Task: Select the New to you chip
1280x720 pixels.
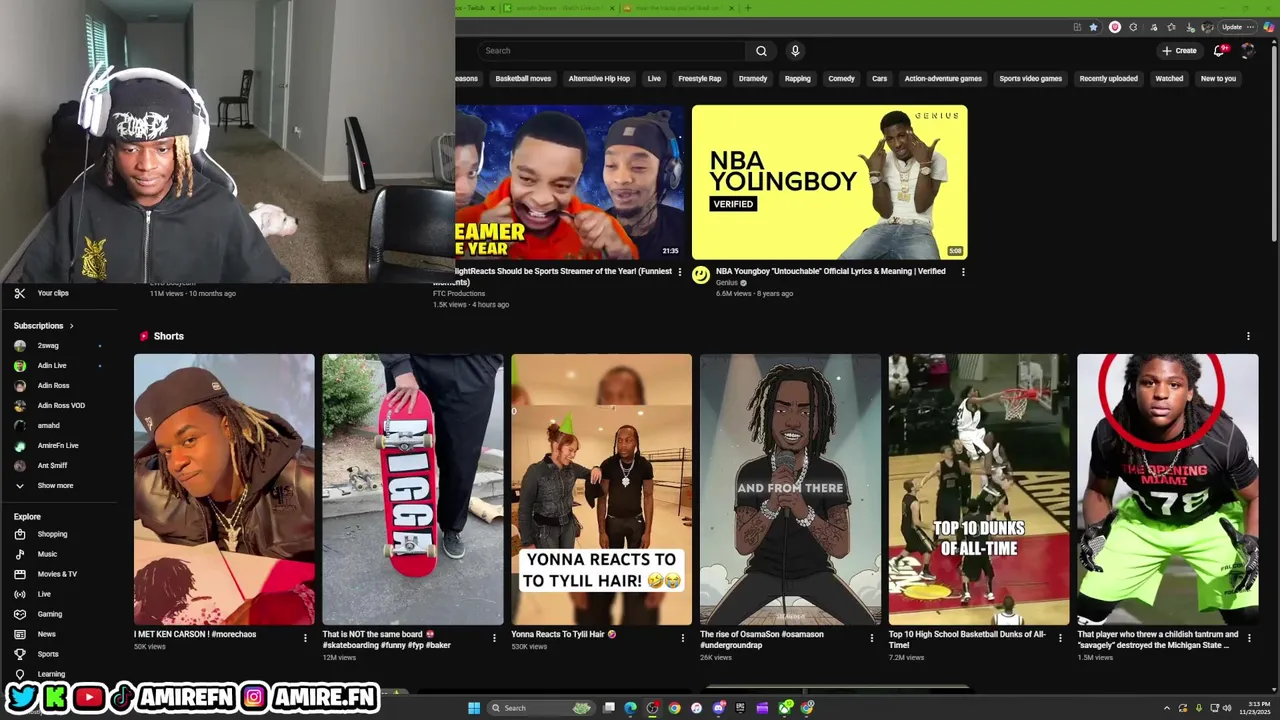Action: 1218,79
